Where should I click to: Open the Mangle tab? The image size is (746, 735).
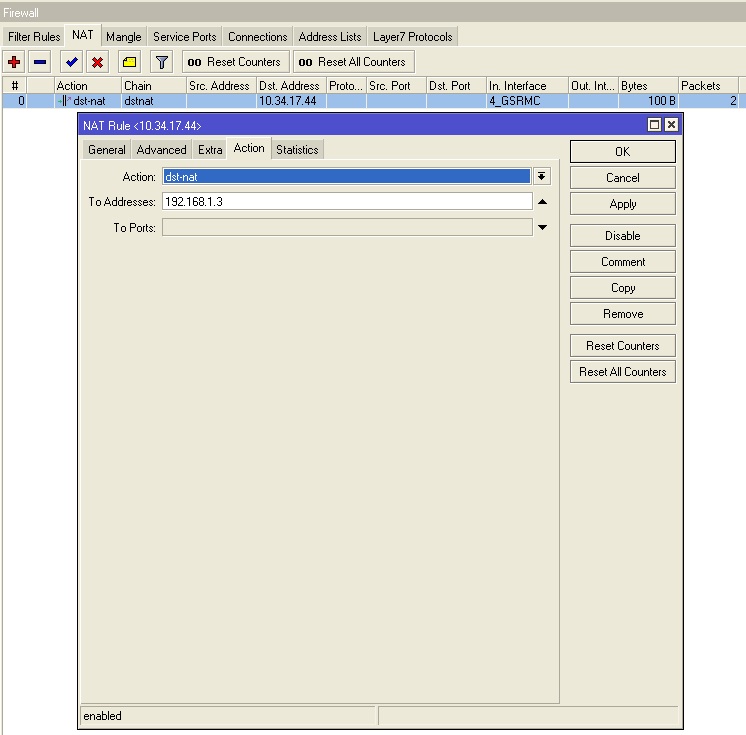(124, 37)
